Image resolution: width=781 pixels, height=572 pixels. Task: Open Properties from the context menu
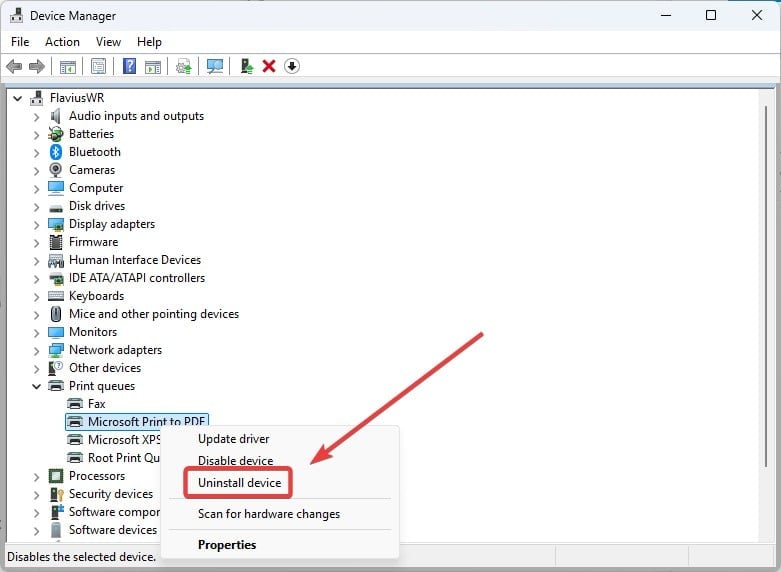pos(227,545)
